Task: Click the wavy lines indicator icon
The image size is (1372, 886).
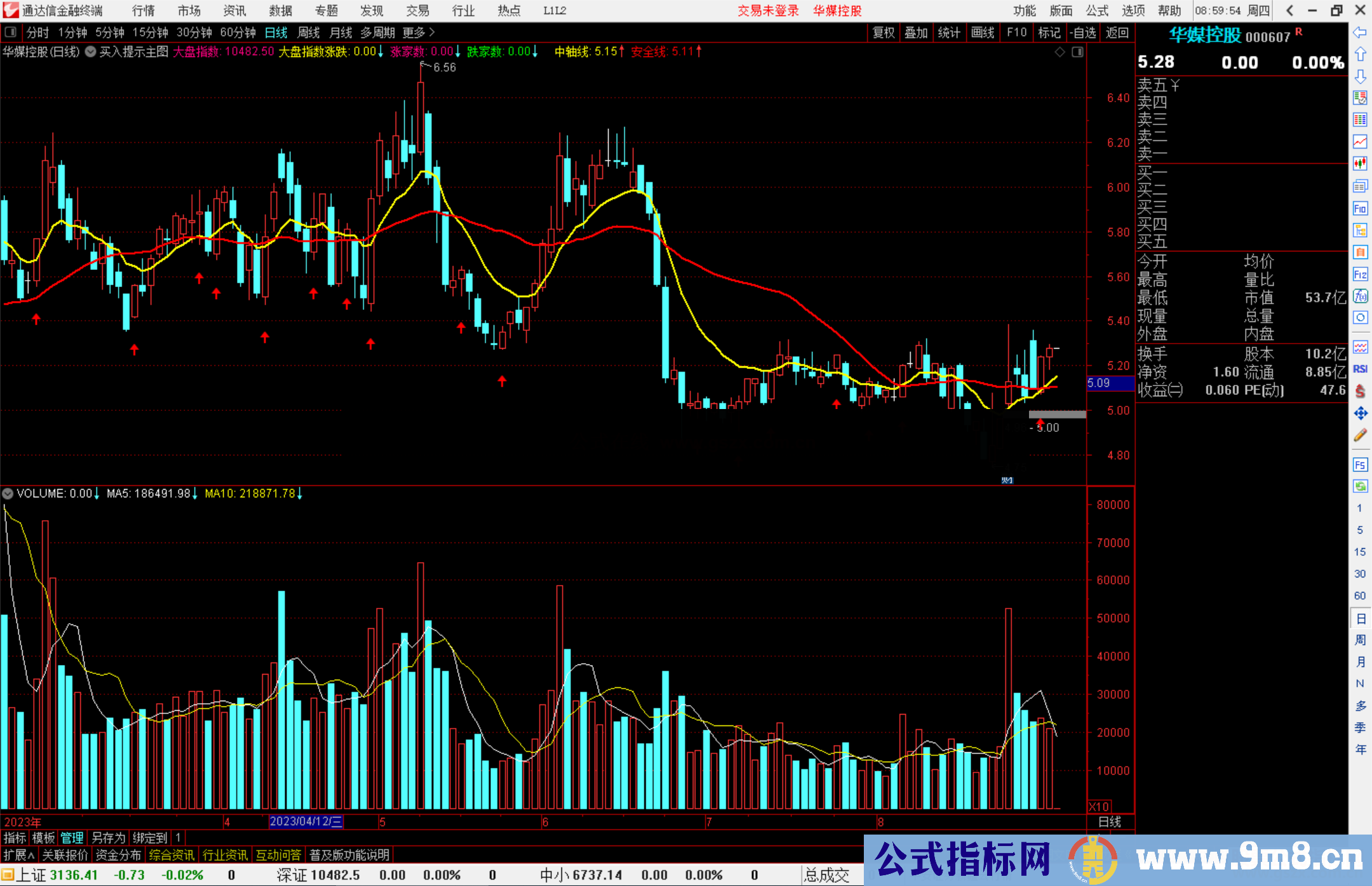Action: click(x=1360, y=347)
